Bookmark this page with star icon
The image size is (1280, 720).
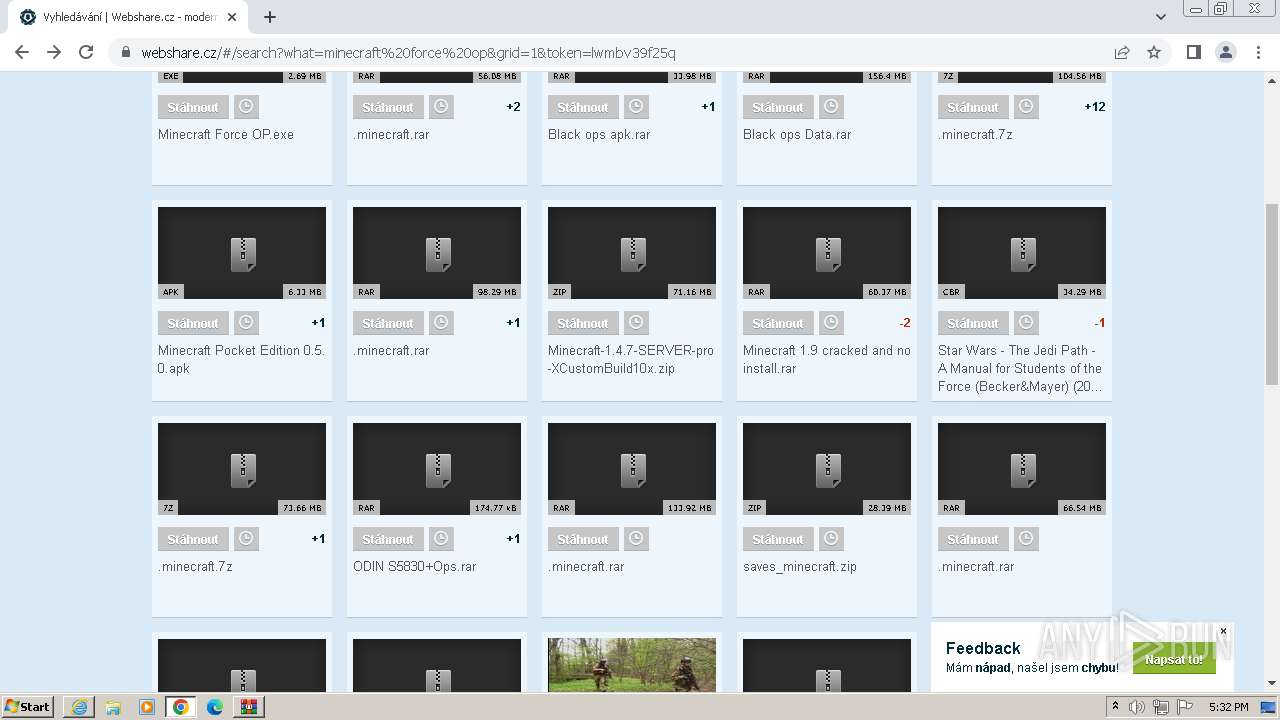(1154, 52)
